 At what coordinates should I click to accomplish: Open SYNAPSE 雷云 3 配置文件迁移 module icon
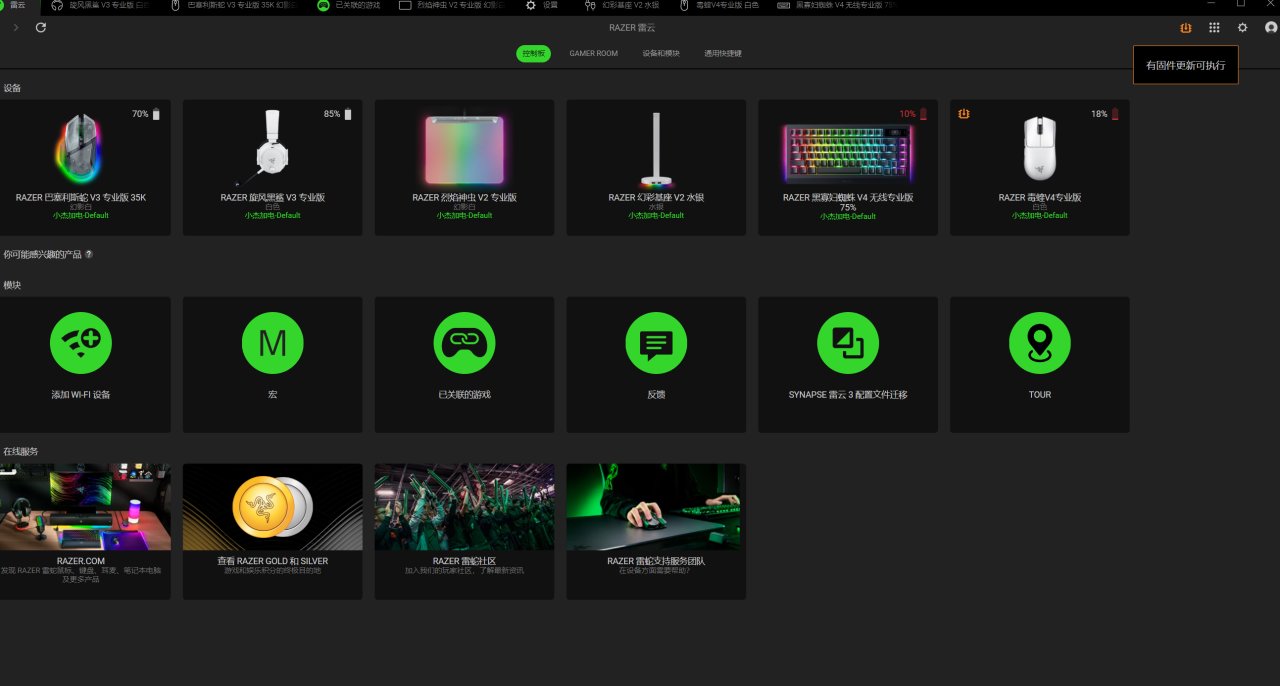848,343
